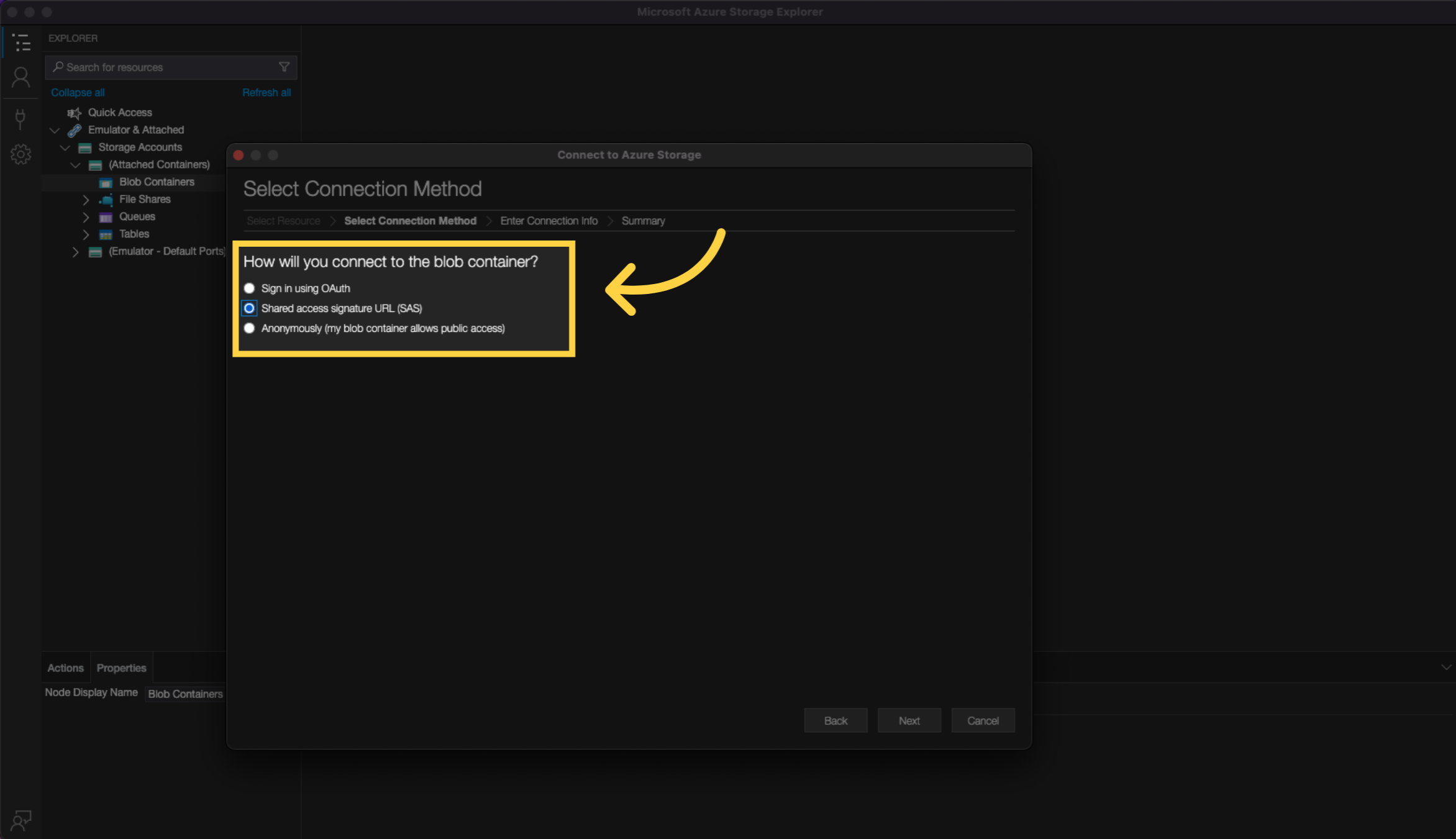Expand the Tables node

(86, 234)
